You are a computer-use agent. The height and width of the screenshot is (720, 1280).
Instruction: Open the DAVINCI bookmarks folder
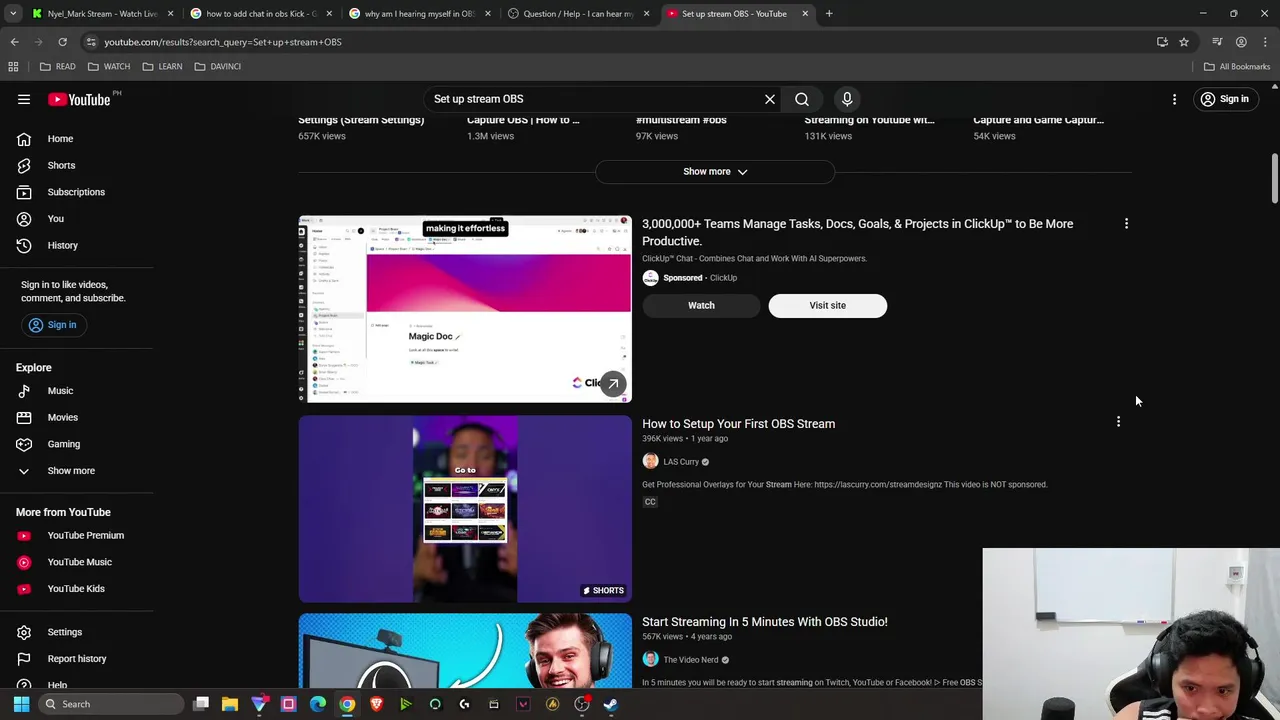[217, 66]
